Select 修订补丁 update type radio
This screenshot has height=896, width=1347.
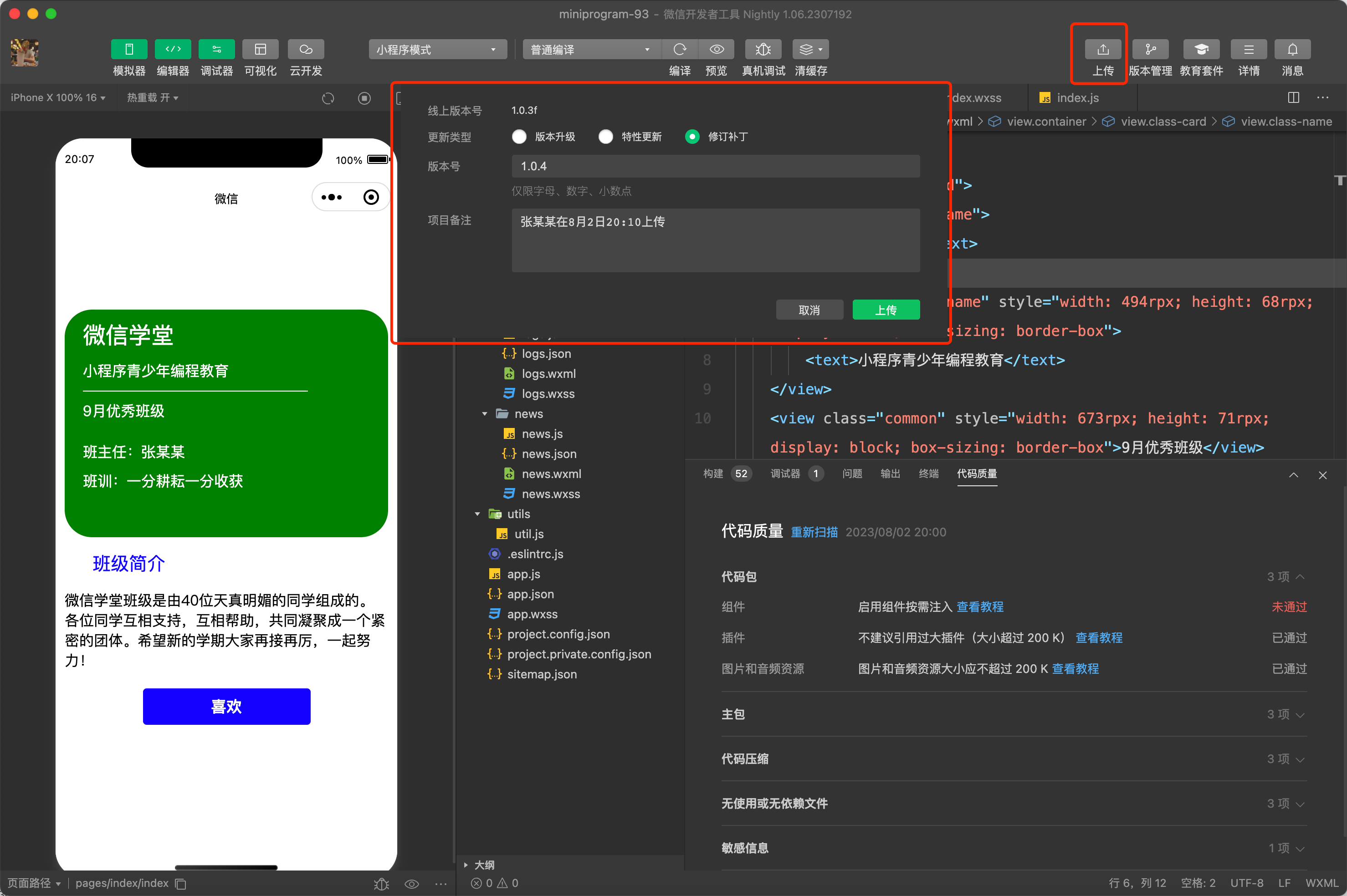[692, 137]
